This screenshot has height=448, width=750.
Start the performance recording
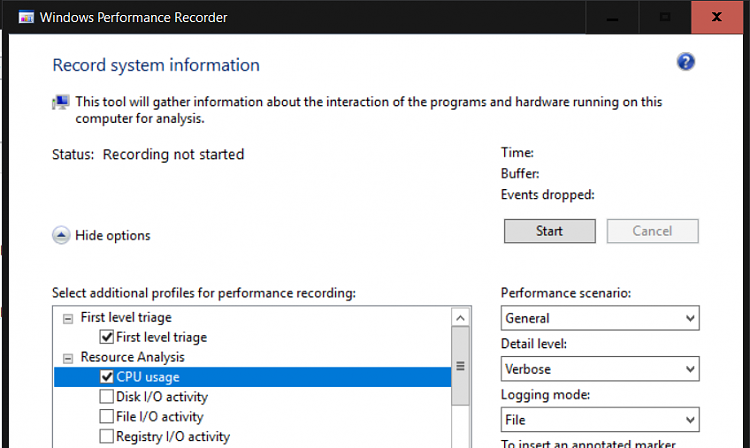coord(550,231)
